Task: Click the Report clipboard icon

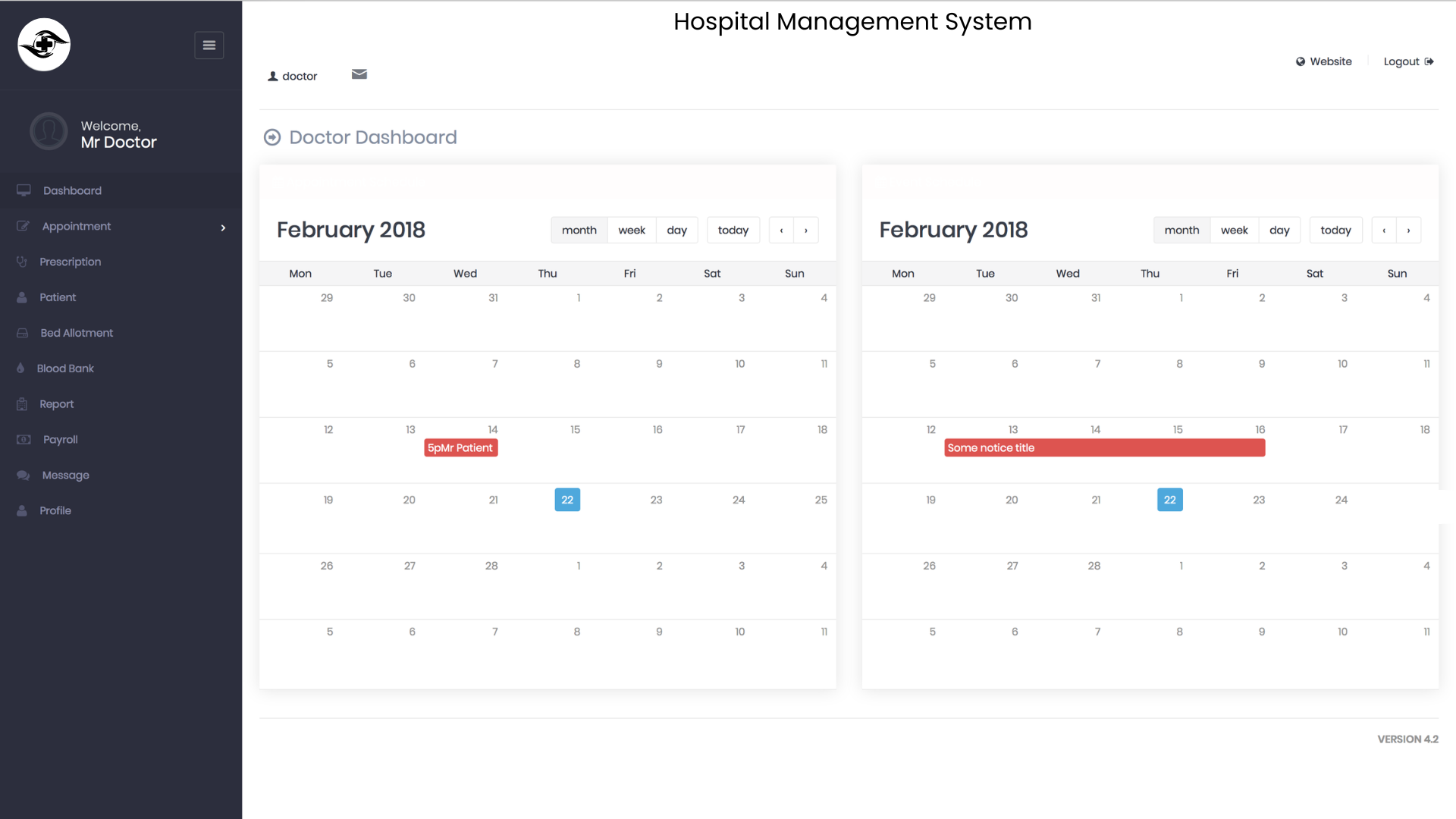Action: coord(22,404)
